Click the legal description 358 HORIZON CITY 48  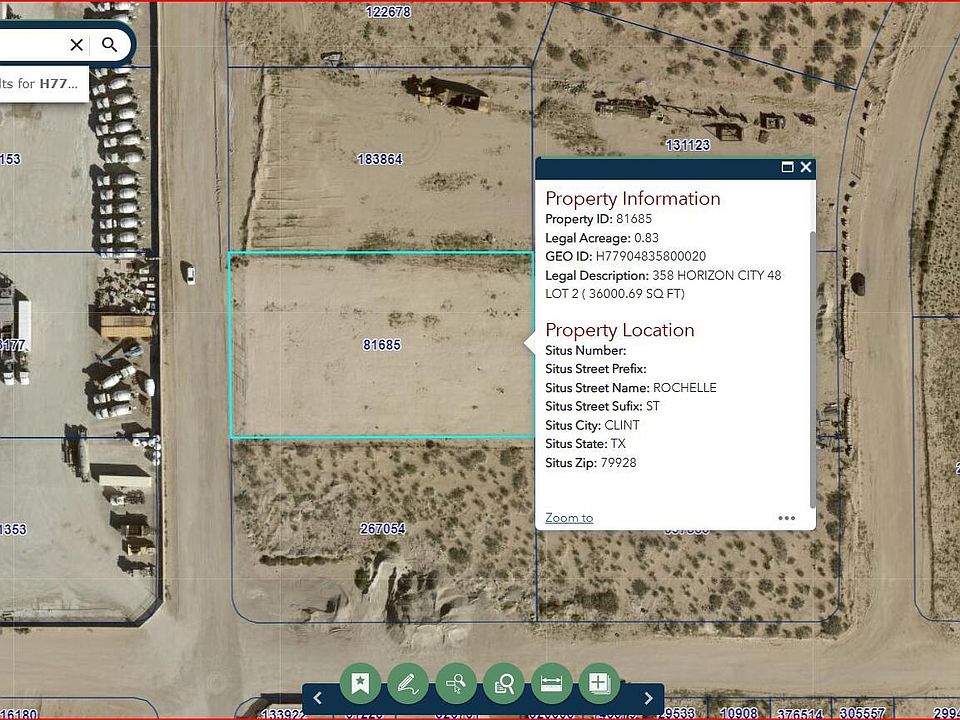[x=717, y=276]
